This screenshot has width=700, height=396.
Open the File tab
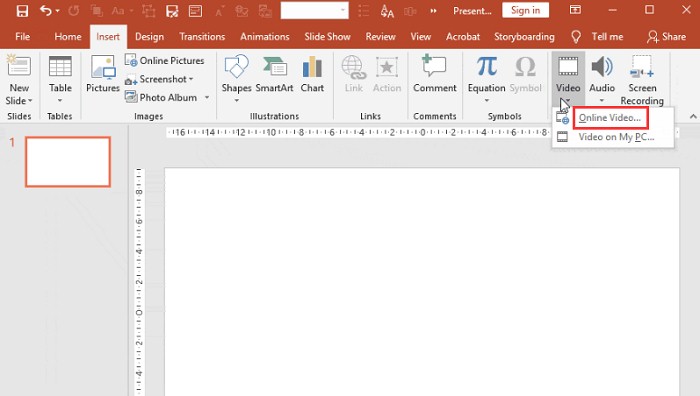point(23,37)
